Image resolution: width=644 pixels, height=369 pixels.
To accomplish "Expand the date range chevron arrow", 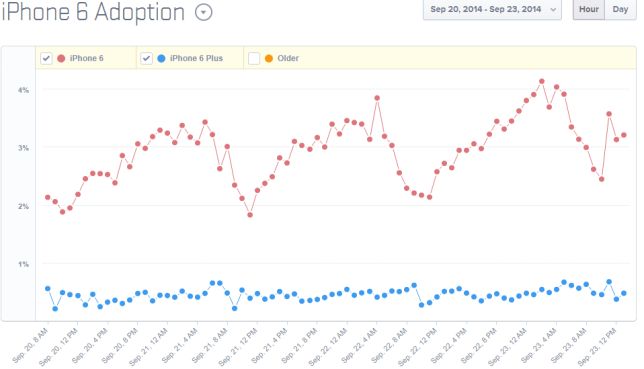I will point(553,9).
